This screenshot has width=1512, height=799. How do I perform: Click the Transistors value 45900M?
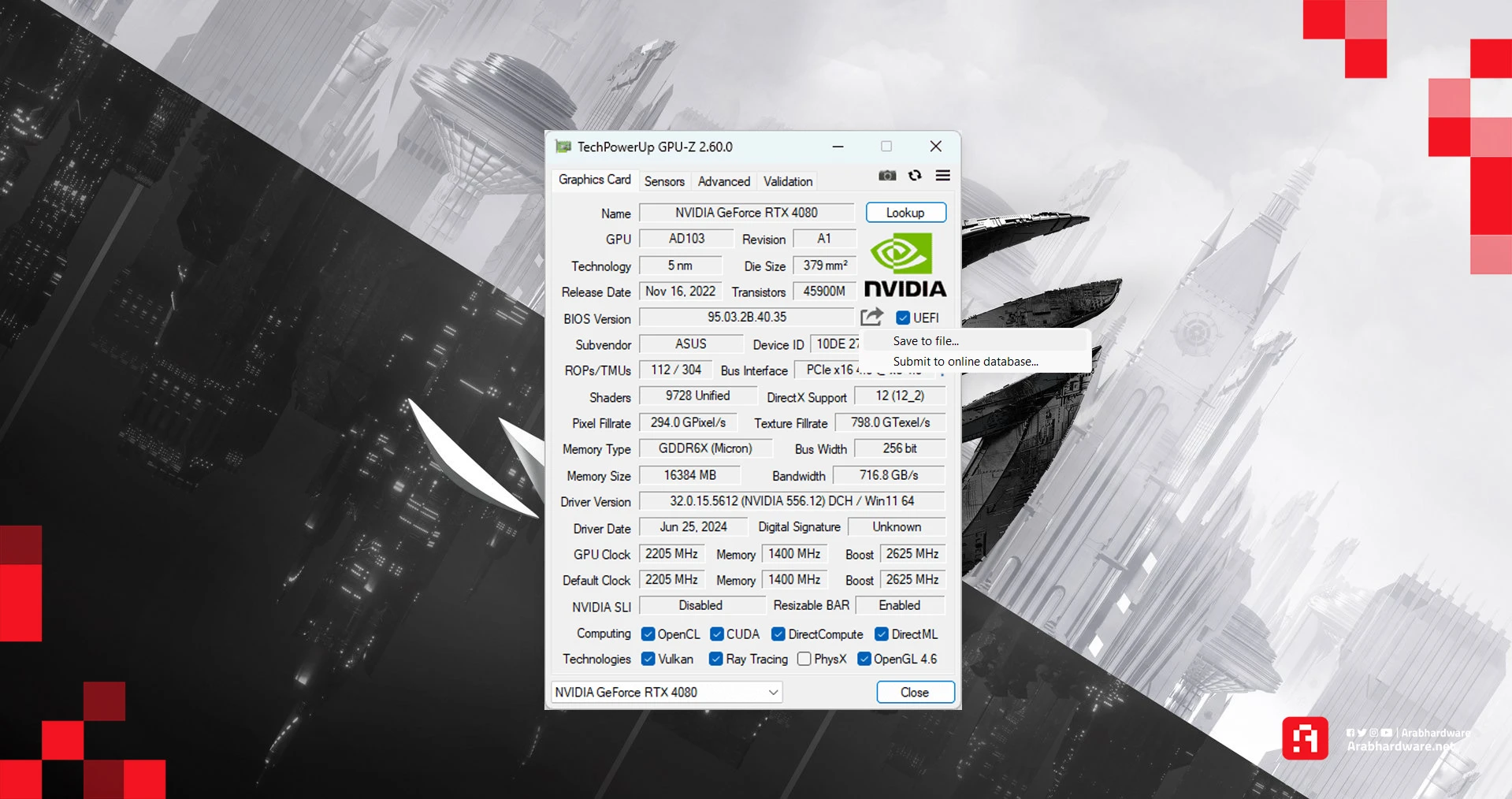tap(824, 292)
